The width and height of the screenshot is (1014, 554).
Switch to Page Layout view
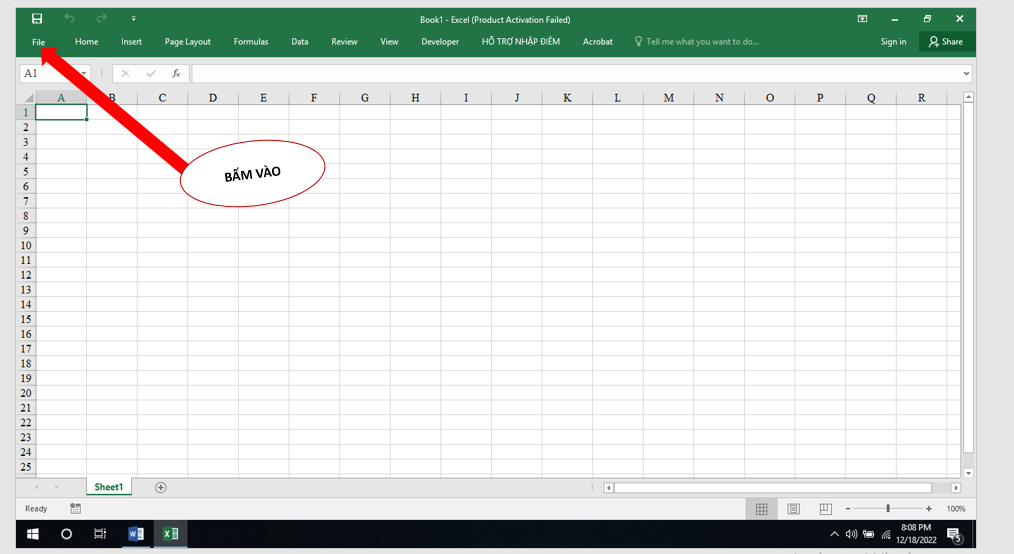click(x=793, y=509)
